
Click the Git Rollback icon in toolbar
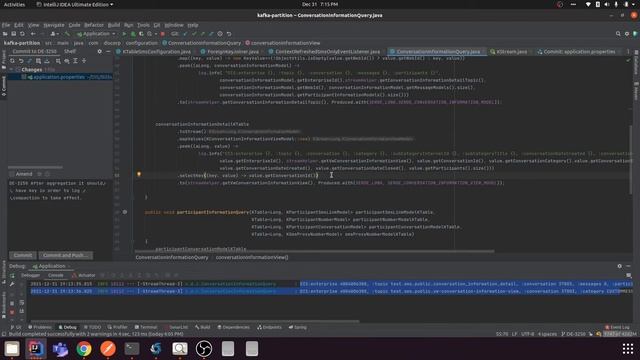(x=229, y=34)
